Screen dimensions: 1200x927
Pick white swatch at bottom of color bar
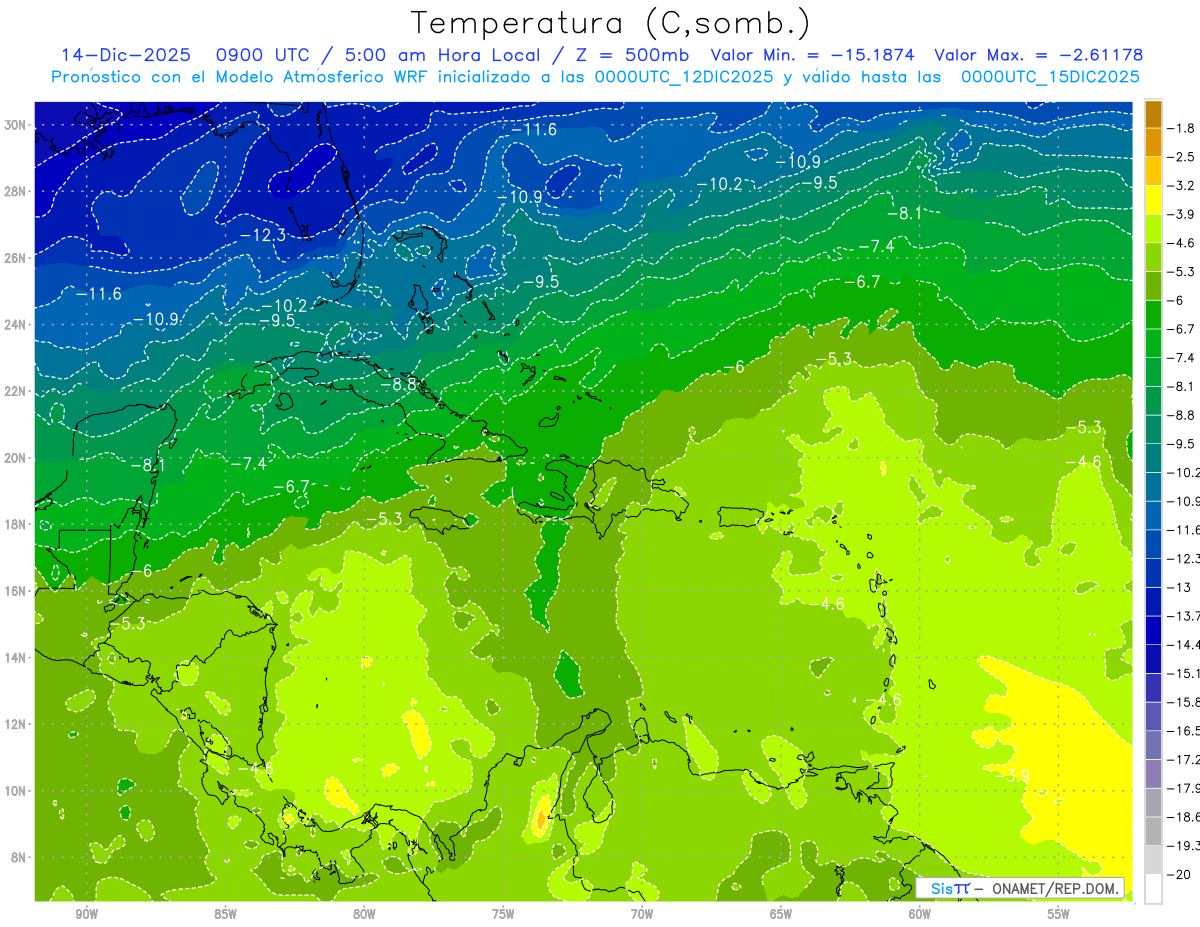pos(1153,888)
